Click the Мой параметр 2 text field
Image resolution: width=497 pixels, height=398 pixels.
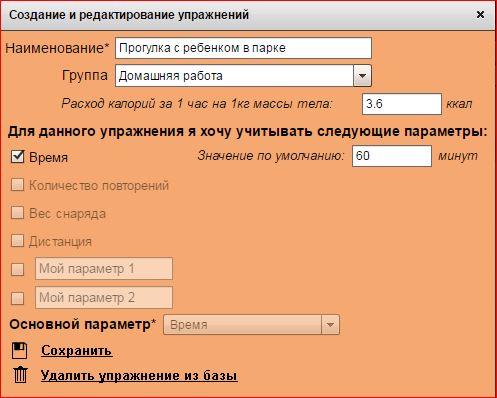pyautogui.click(x=104, y=297)
